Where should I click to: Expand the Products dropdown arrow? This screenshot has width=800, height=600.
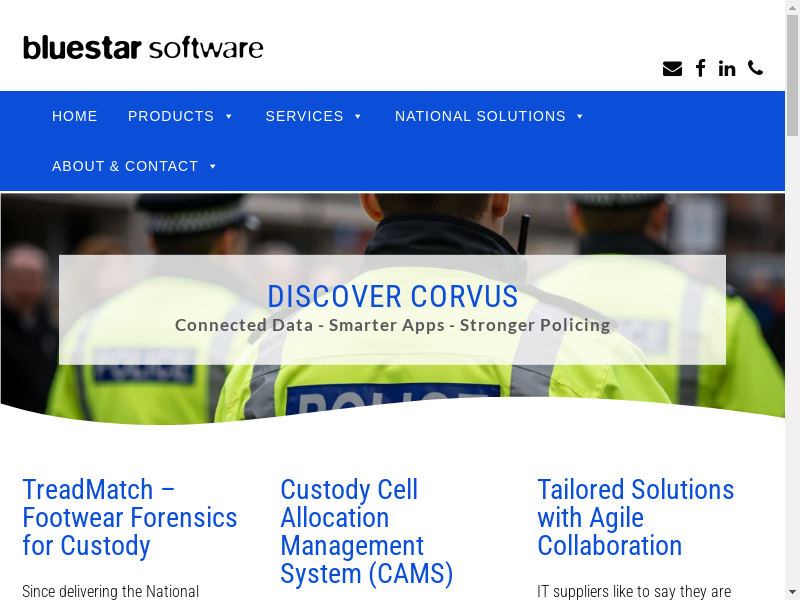(229, 117)
